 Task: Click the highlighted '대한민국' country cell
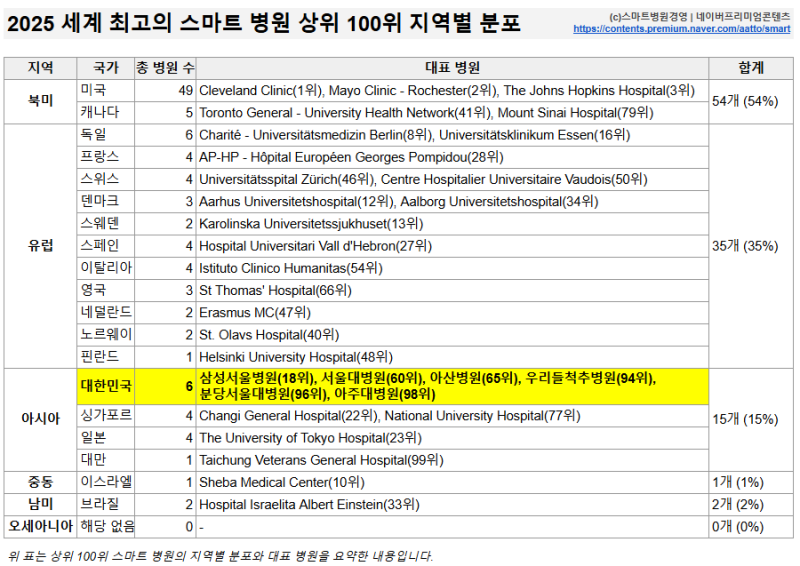(x=106, y=386)
